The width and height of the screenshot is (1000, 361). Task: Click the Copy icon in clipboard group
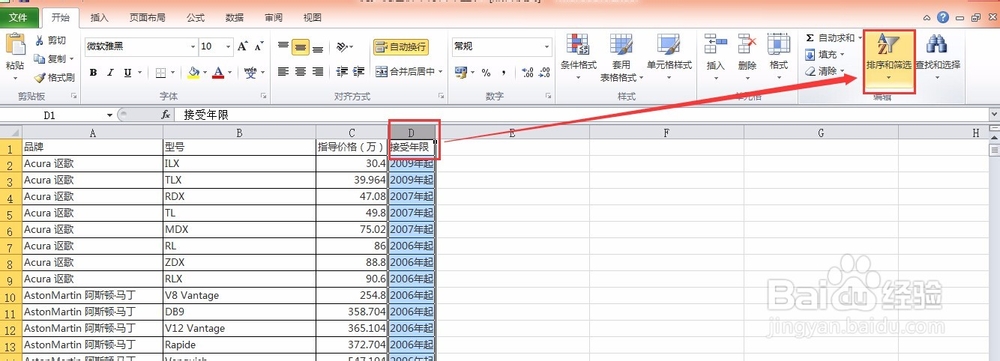click(x=40, y=59)
